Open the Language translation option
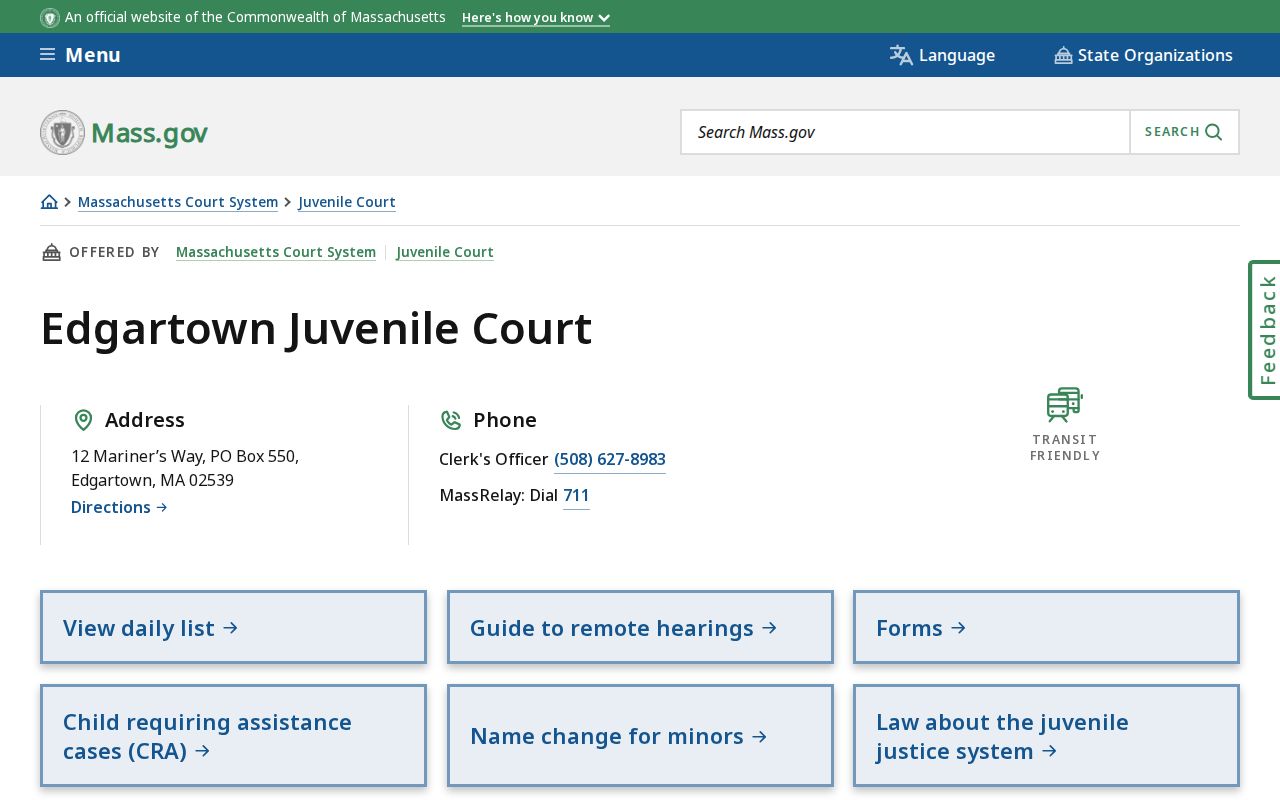This screenshot has height=800, width=1280. [x=942, y=55]
